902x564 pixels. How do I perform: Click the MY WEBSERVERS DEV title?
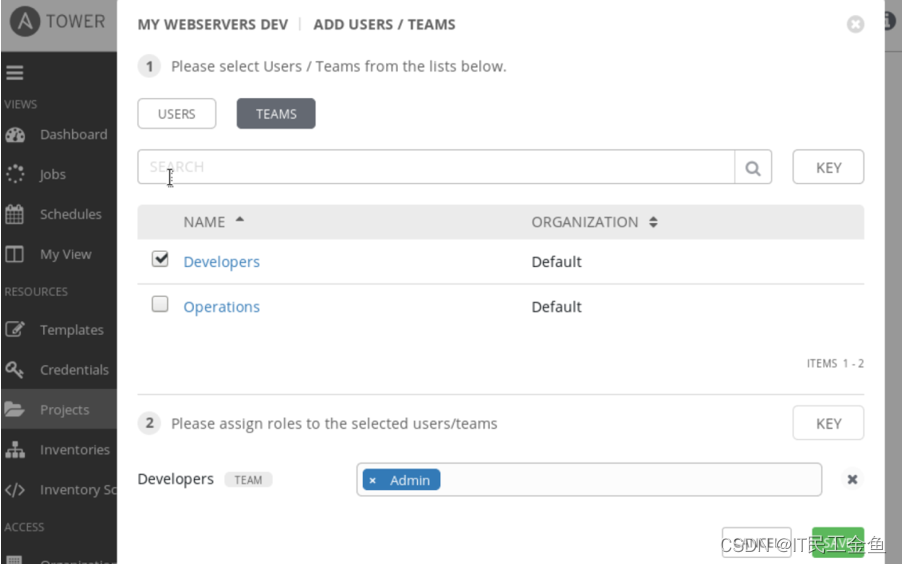(213, 25)
